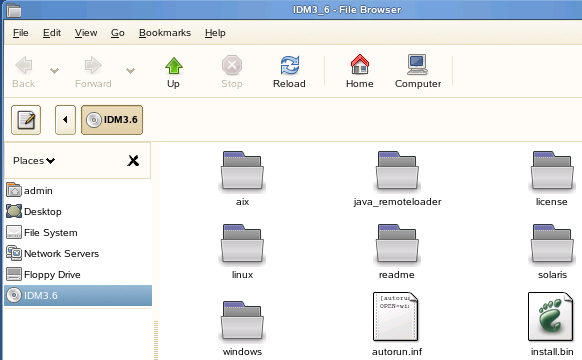This screenshot has height=360, width=582.
Task: Open the Edit menu
Action: pos(52,33)
